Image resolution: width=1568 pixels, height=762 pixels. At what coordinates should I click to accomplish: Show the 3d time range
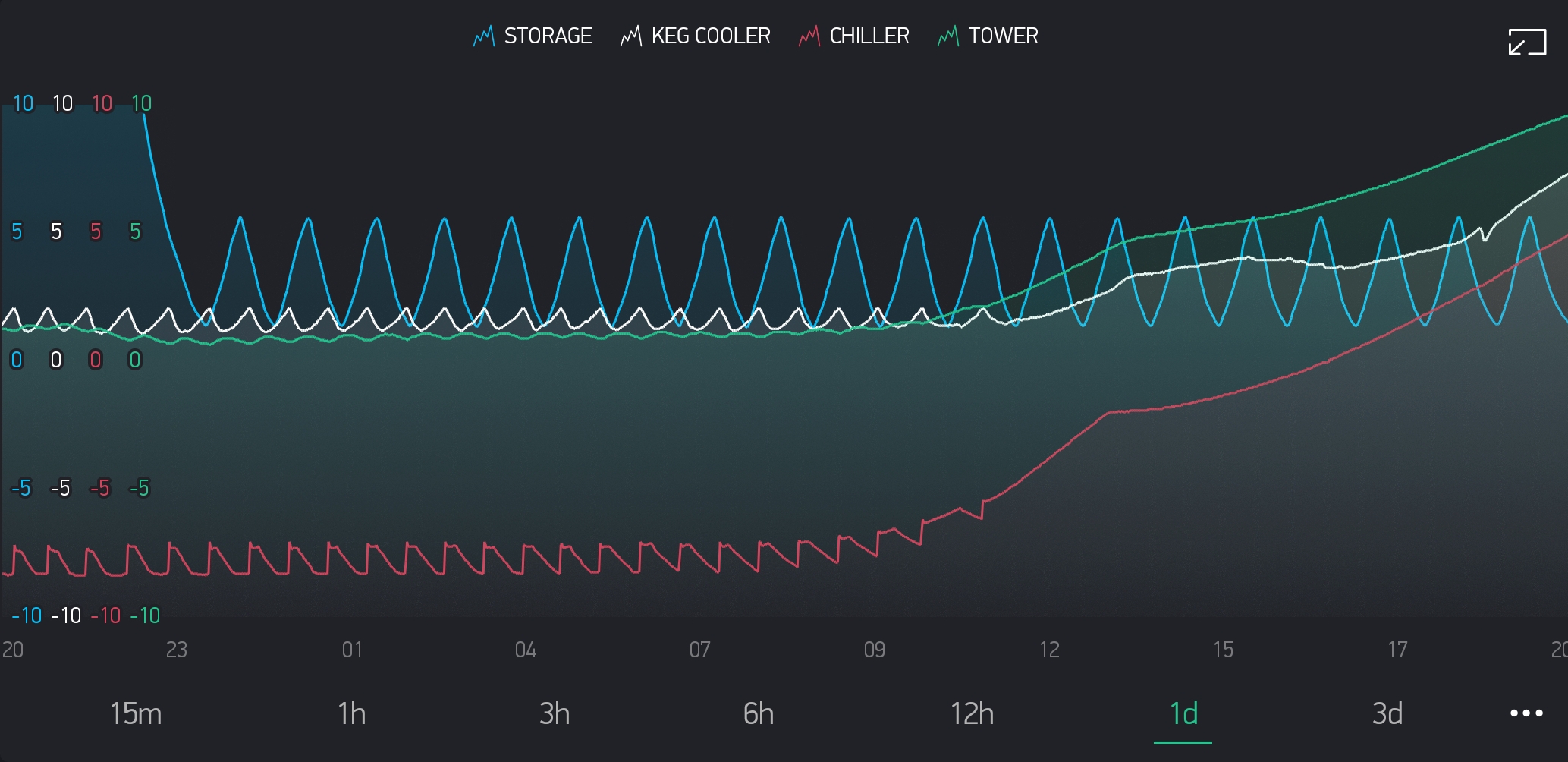(x=1387, y=713)
